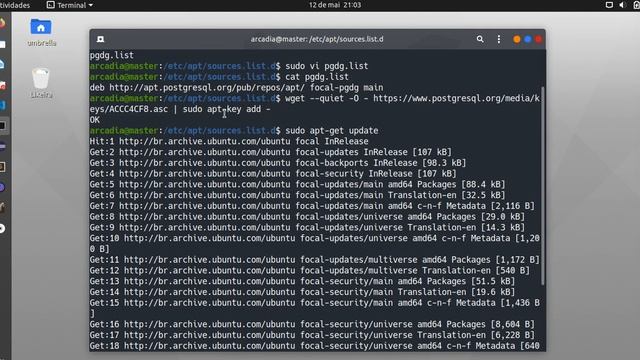
Task: Click the 'Get:13' focal-security/main Packages line
Action: click(302, 281)
